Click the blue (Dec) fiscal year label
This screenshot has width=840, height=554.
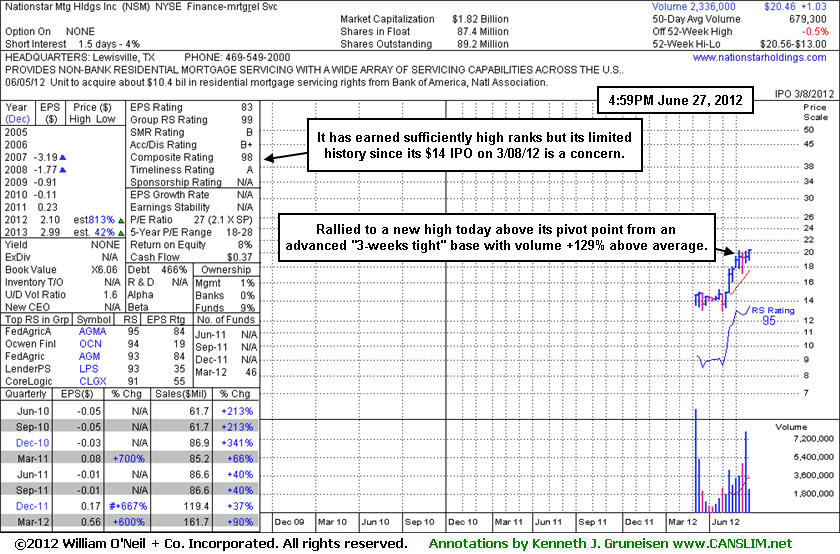tap(18, 119)
